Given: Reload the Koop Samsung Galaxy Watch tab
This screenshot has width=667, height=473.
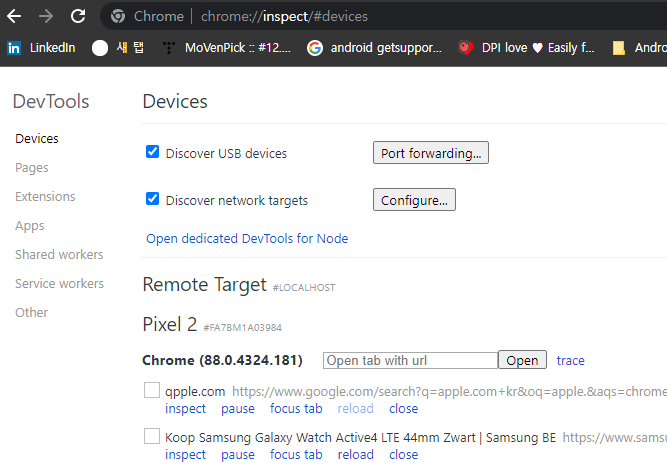Looking at the screenshot, I should 356,455.
